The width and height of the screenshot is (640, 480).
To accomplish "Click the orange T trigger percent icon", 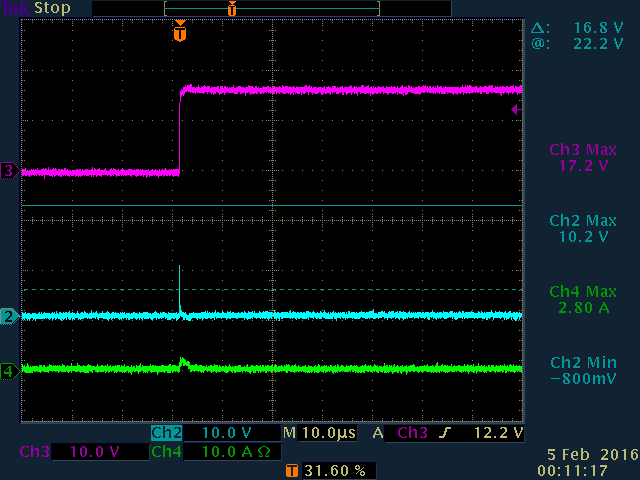I will (x=291, y=471).
